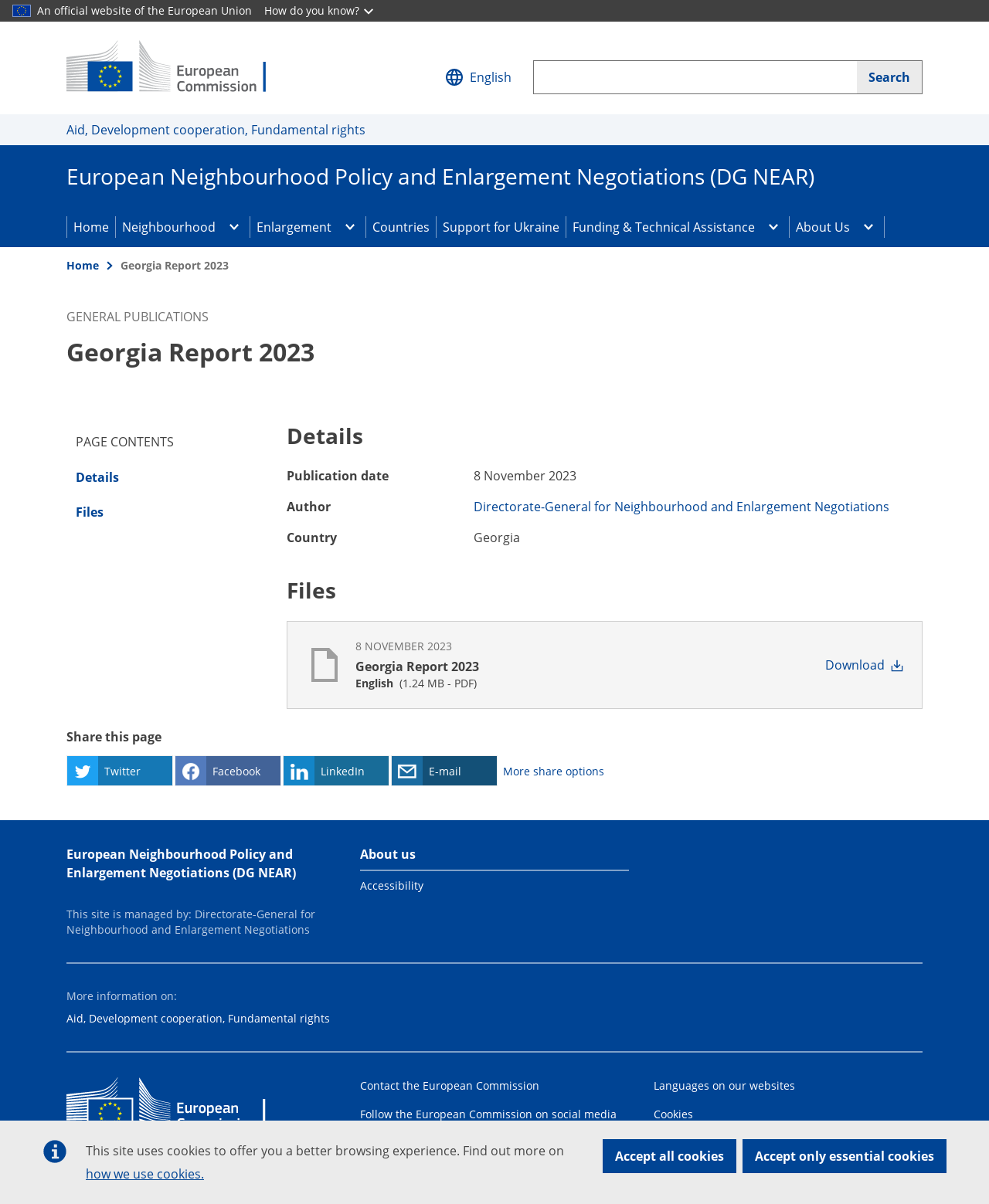
Task: Click the top Aid, Development cooperation link
Action: coord(216,130)
